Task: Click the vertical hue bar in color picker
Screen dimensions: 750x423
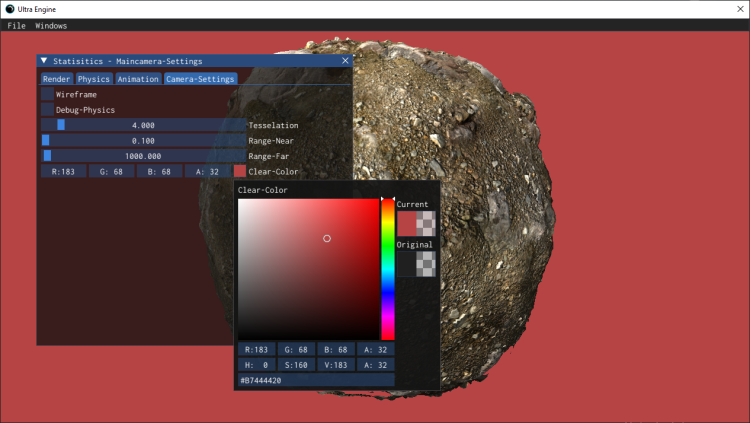Action: (x=387, y=270)
